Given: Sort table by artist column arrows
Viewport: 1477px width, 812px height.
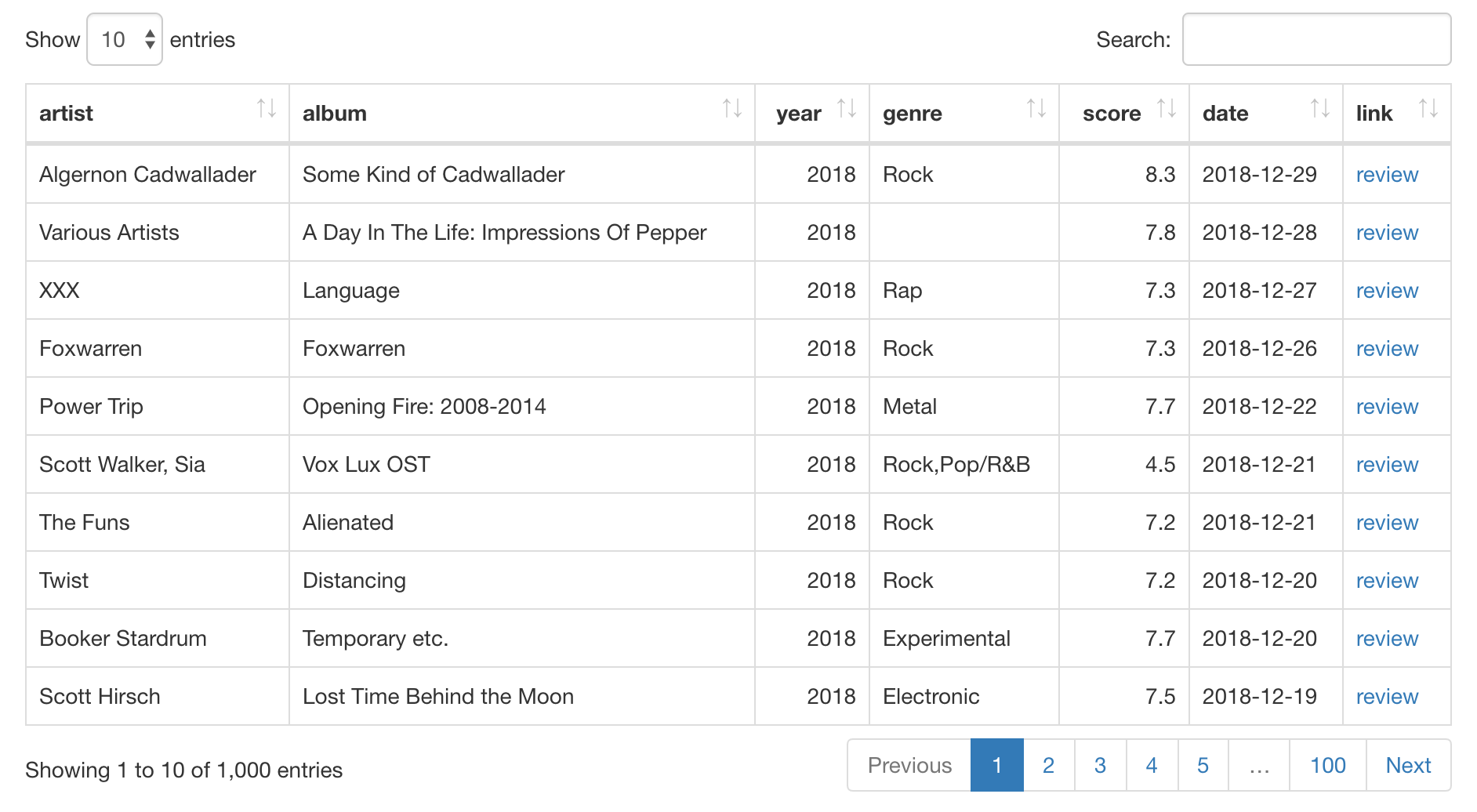Looking at the screenshot, I should tap(266, 109).
